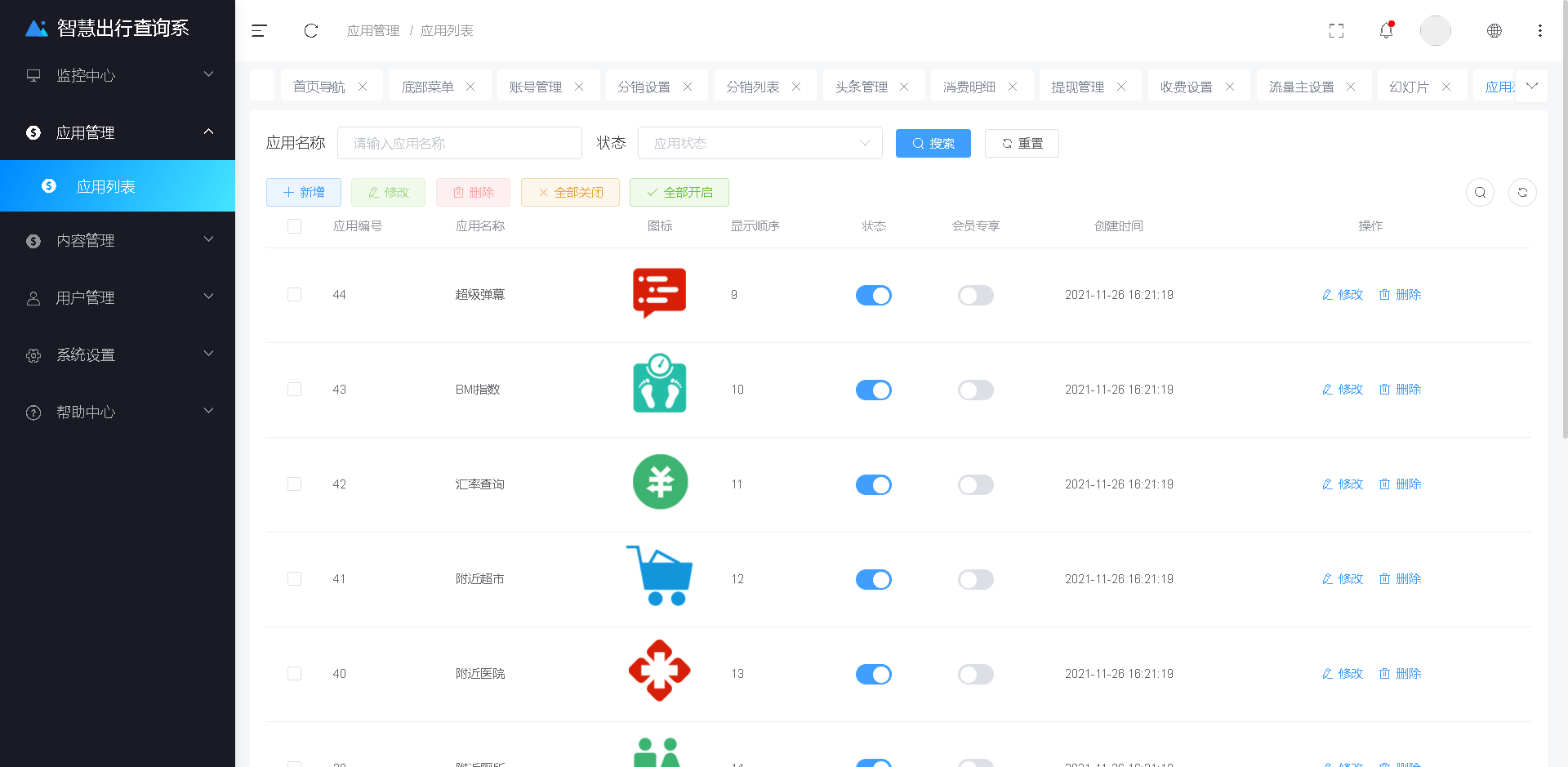Click the globe language icon

click(x=1494, y=31)
